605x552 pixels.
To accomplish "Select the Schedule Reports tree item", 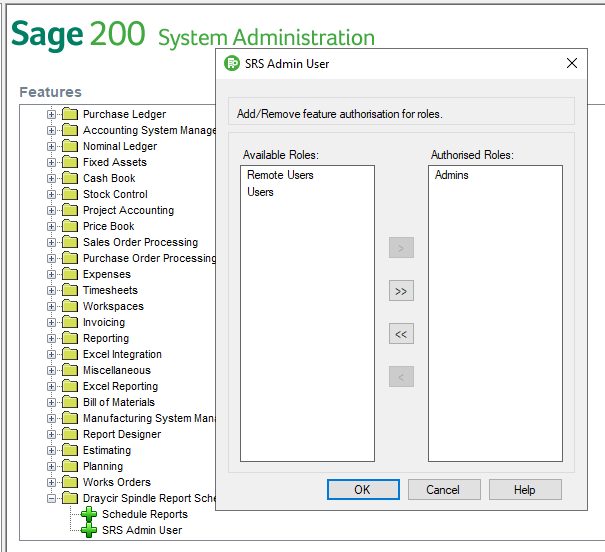I will tap(145, 514).
